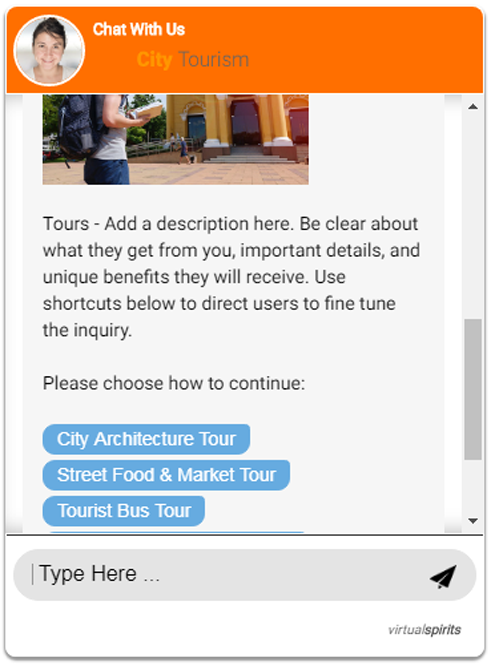Click the agent avatar photo
The height and width of the screenshot is (670, 494).
49,50
